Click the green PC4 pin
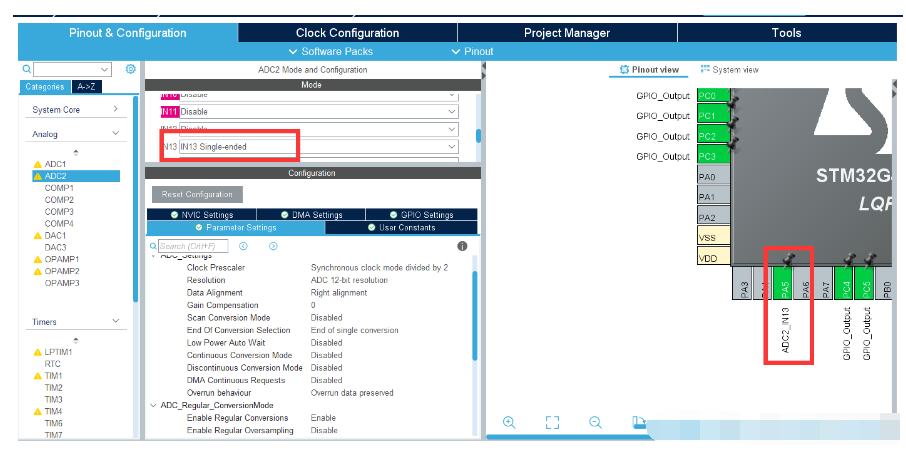 846,283
